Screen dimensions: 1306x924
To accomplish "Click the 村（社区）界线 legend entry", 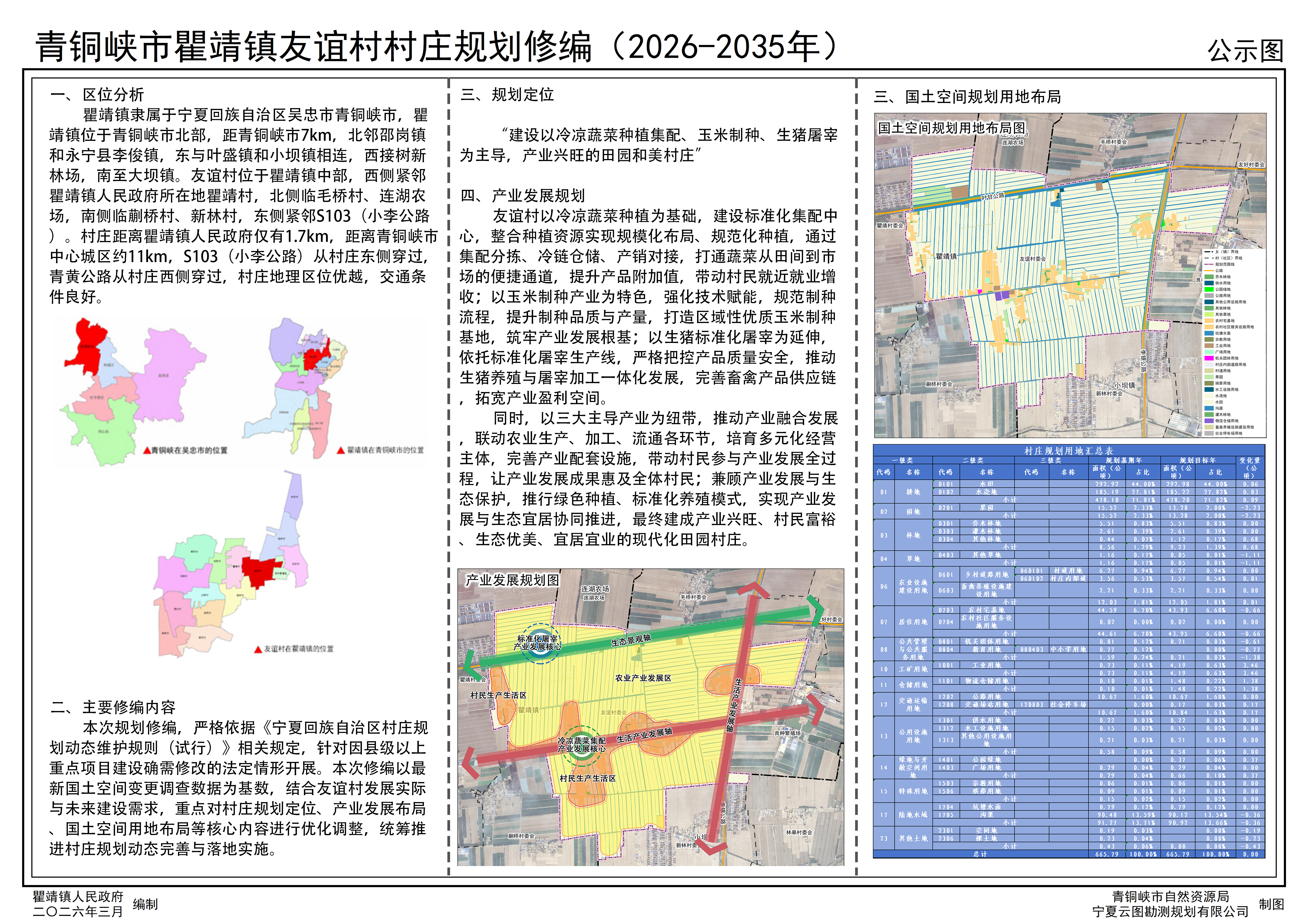I will pos(1223,258).
